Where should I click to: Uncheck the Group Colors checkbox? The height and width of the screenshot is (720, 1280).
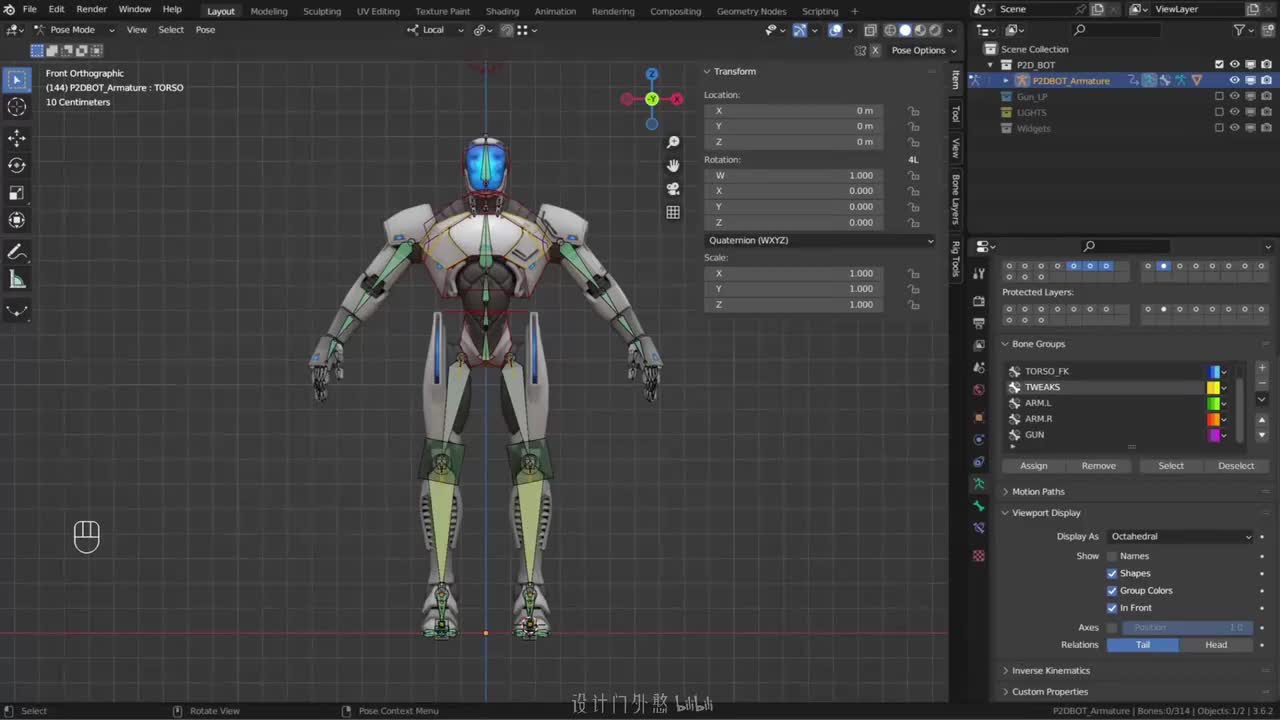click(x=1112, y=591)
